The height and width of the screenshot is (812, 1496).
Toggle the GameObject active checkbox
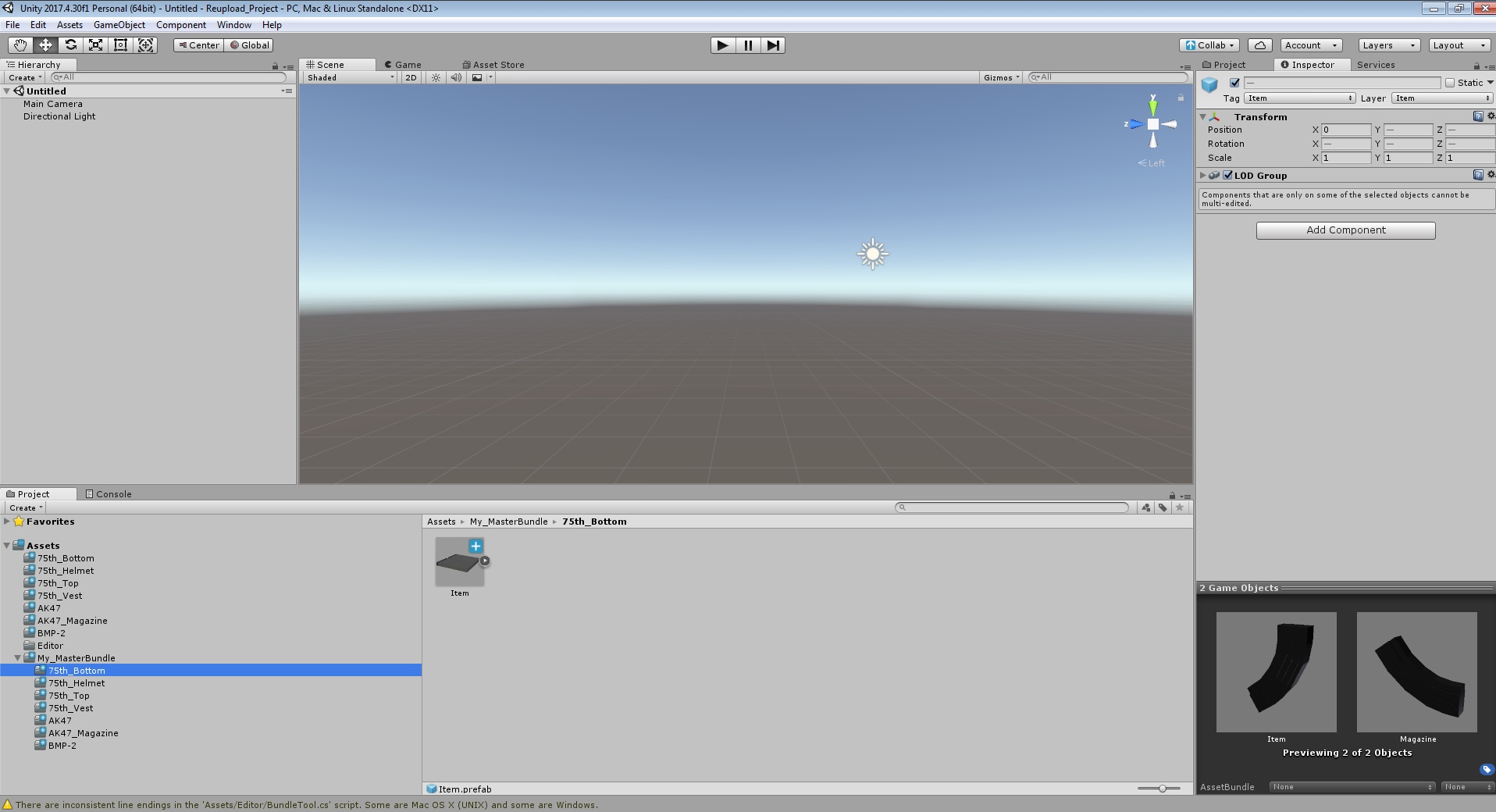click(1234, 83)
